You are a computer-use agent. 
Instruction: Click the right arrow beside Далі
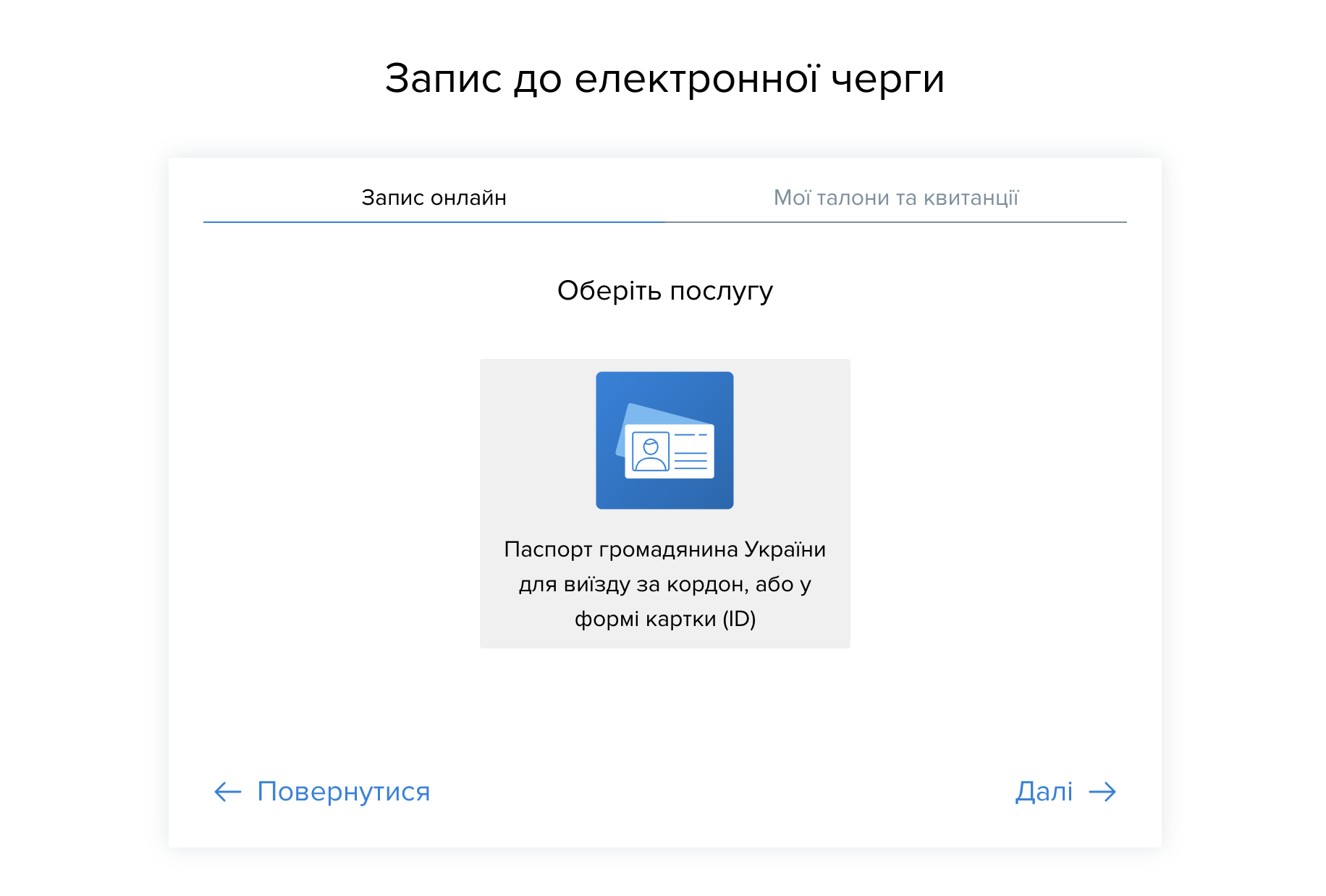pos(1102,792)
